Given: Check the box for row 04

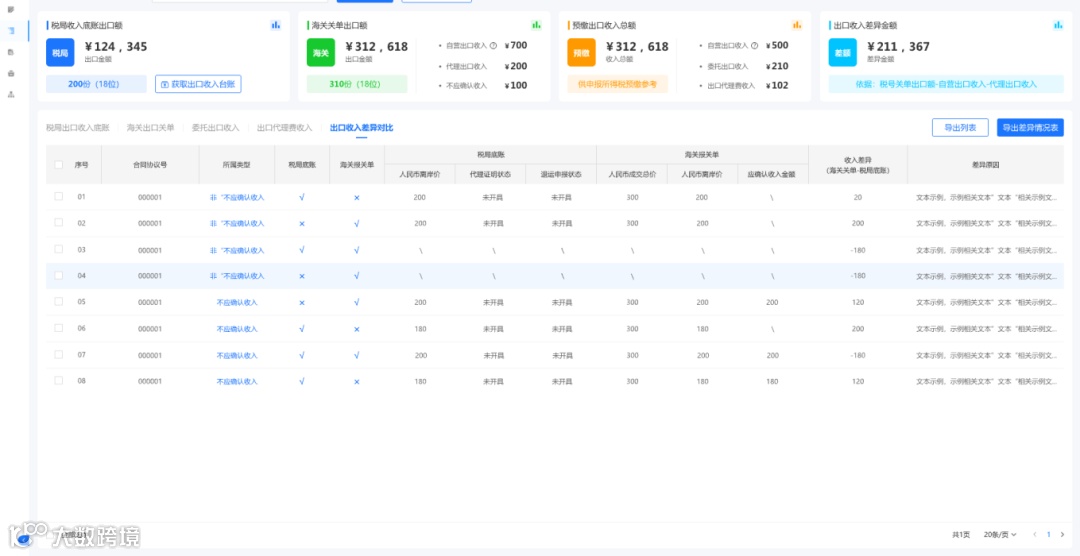Looking at the screenshot, I should (59, 275).
